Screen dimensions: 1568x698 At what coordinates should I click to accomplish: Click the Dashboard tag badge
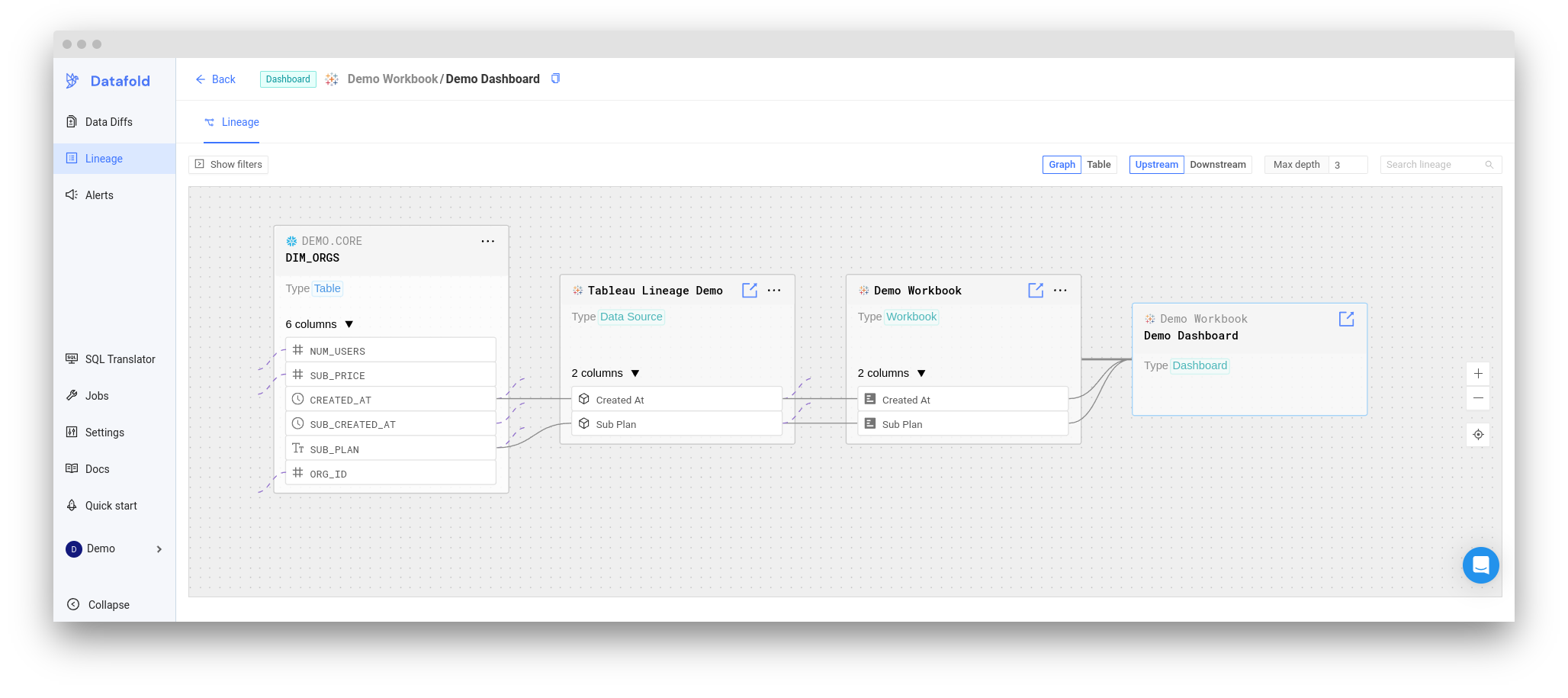(288, 79)
